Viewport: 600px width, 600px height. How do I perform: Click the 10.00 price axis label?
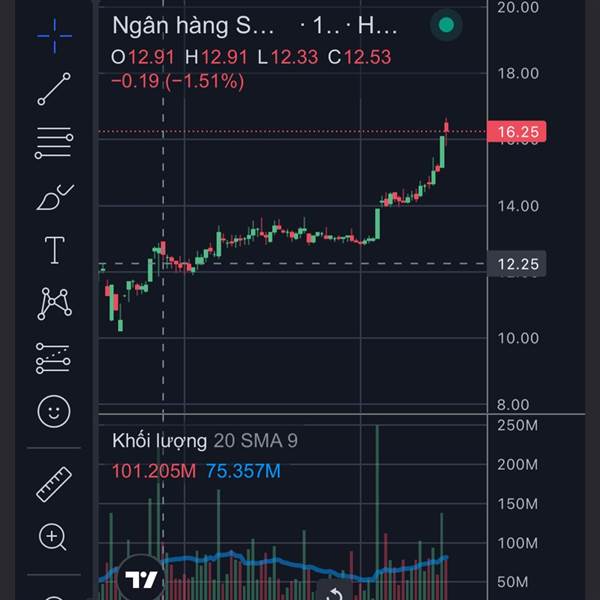click(518, 338)
